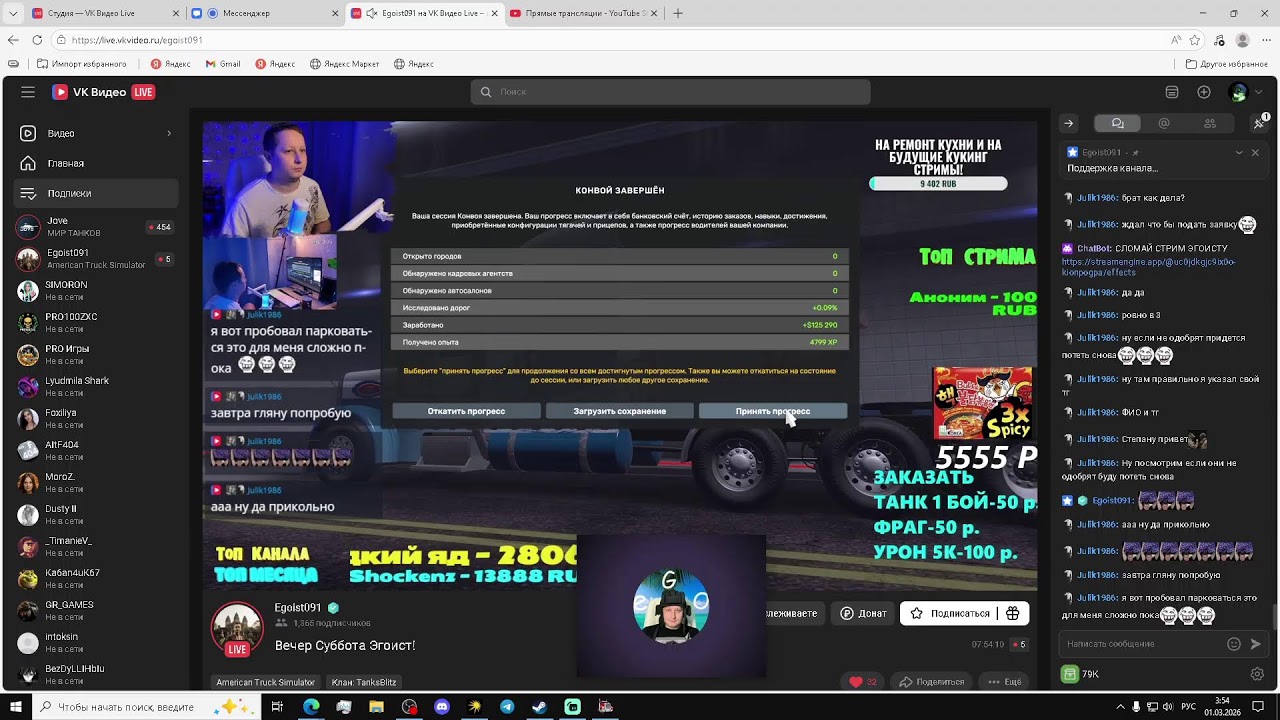Image resolution: width=1280 pixels, height=720 pixels.
Task: Switch to the mentions @ tab
Action: point(1164,123)
